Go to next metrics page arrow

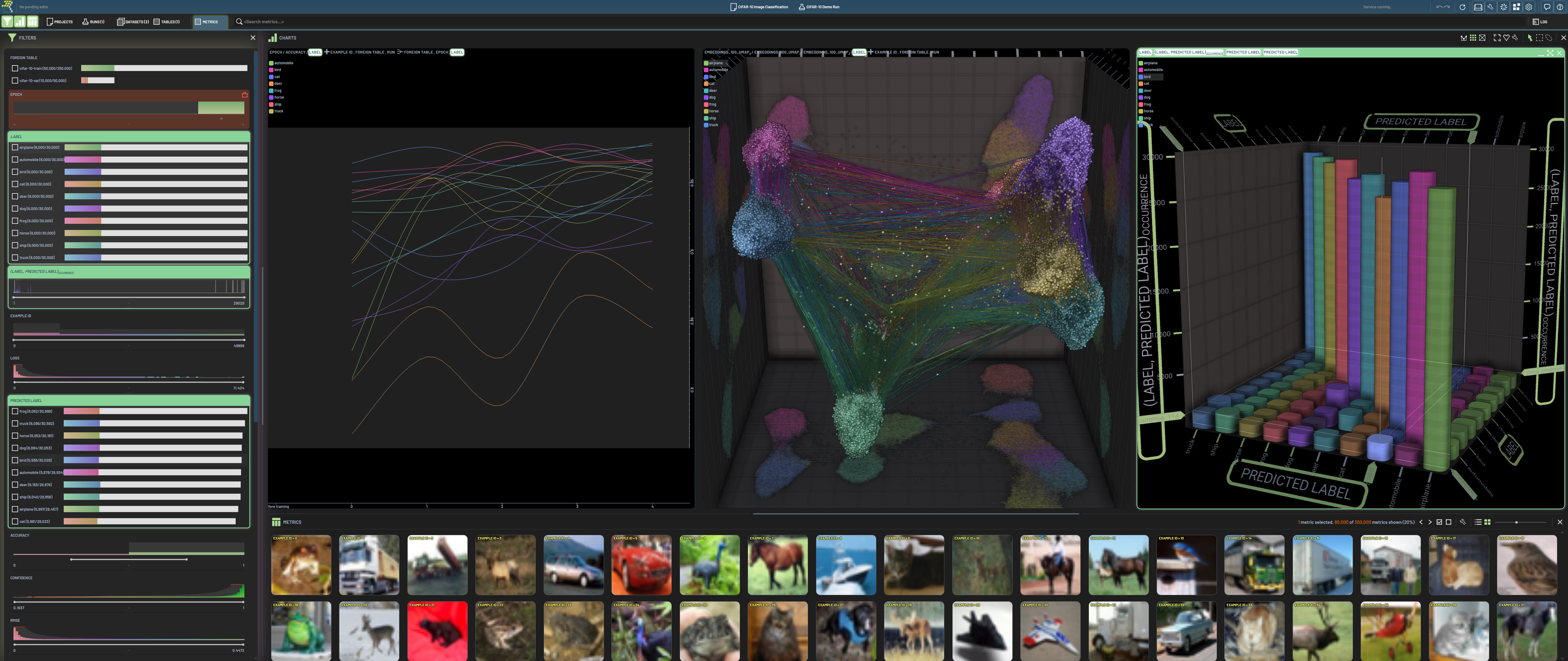[1430, 522]
